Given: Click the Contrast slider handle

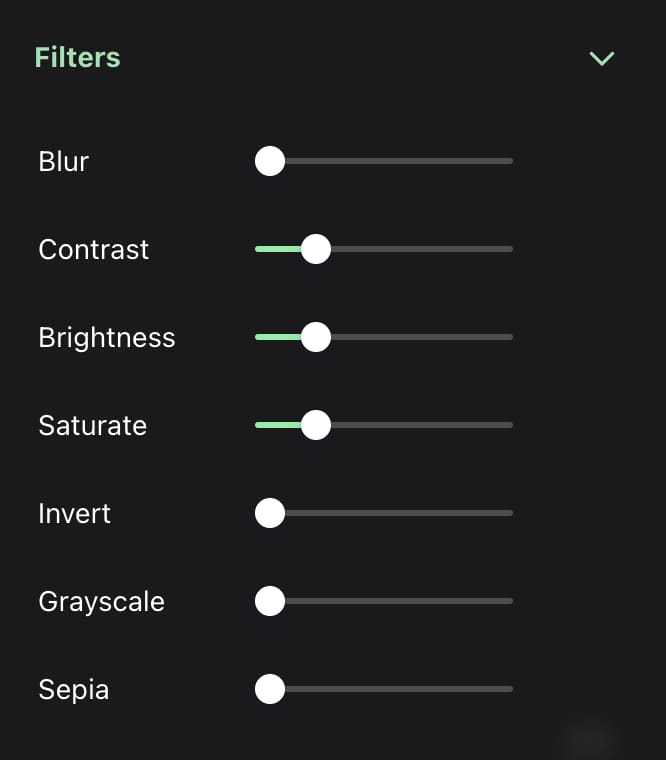Looking at the screenshot, I should [316, 249].
